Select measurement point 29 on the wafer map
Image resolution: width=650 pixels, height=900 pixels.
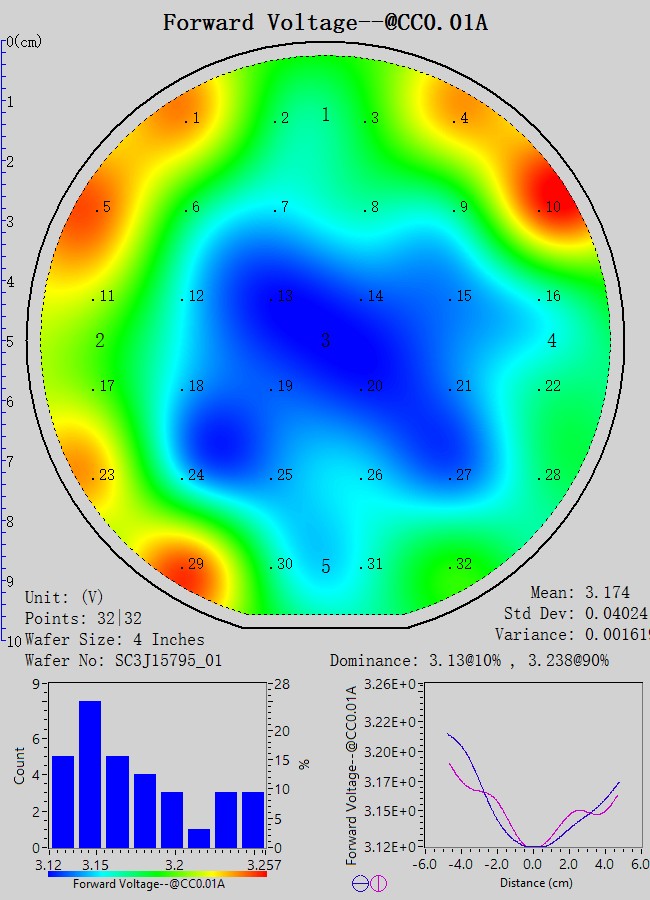(191, 564)
